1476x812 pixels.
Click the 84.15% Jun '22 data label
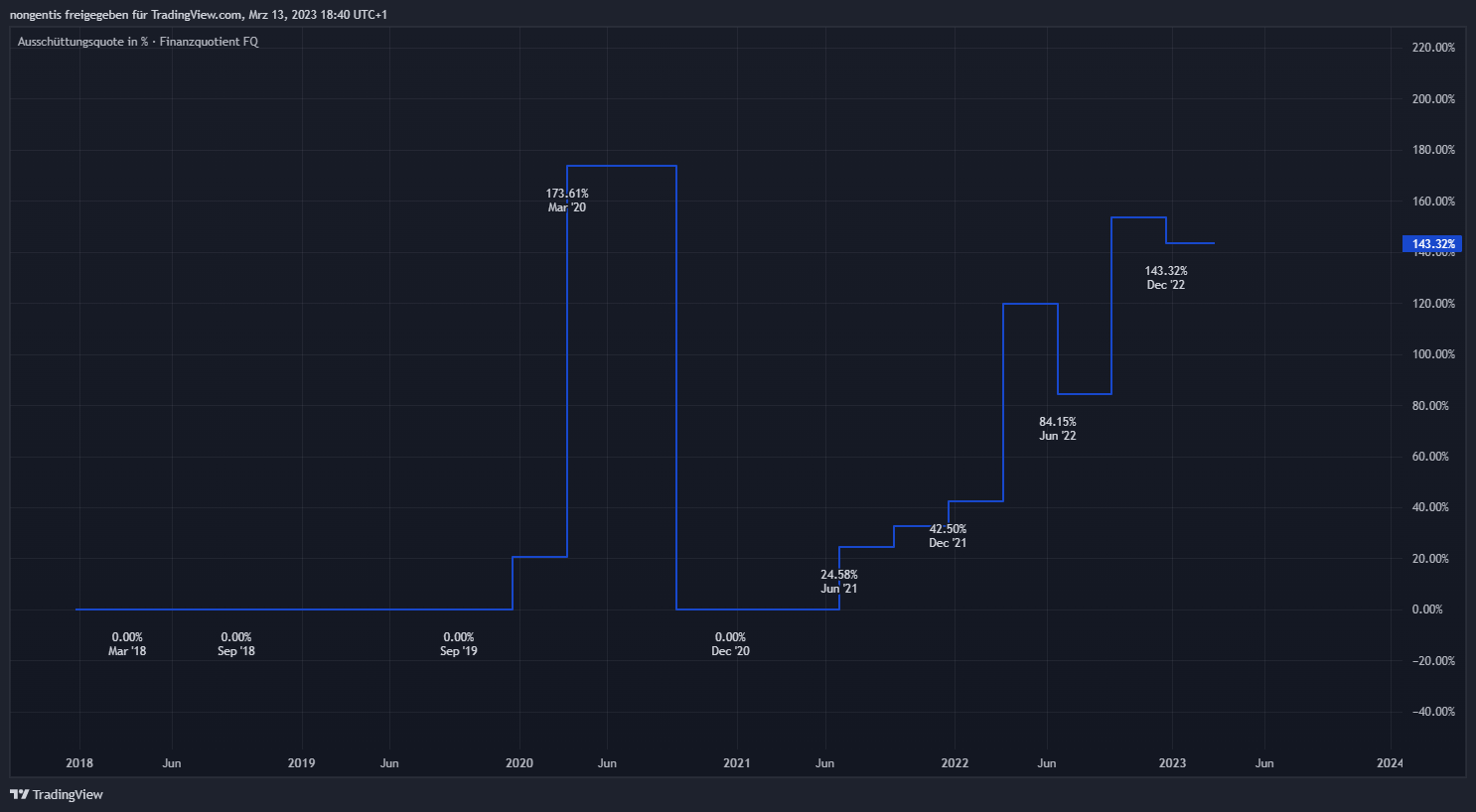pyautogui.click(x=1057, y=429)
